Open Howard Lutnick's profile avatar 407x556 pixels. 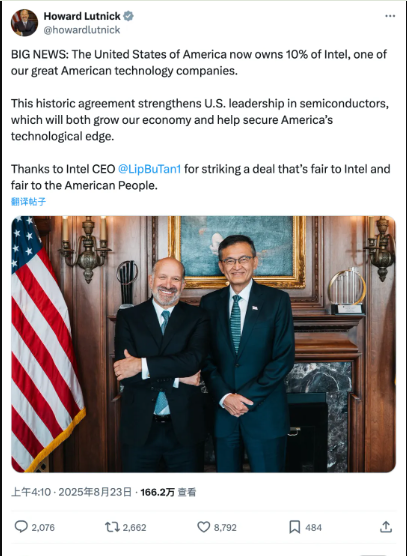coord(24,23)
